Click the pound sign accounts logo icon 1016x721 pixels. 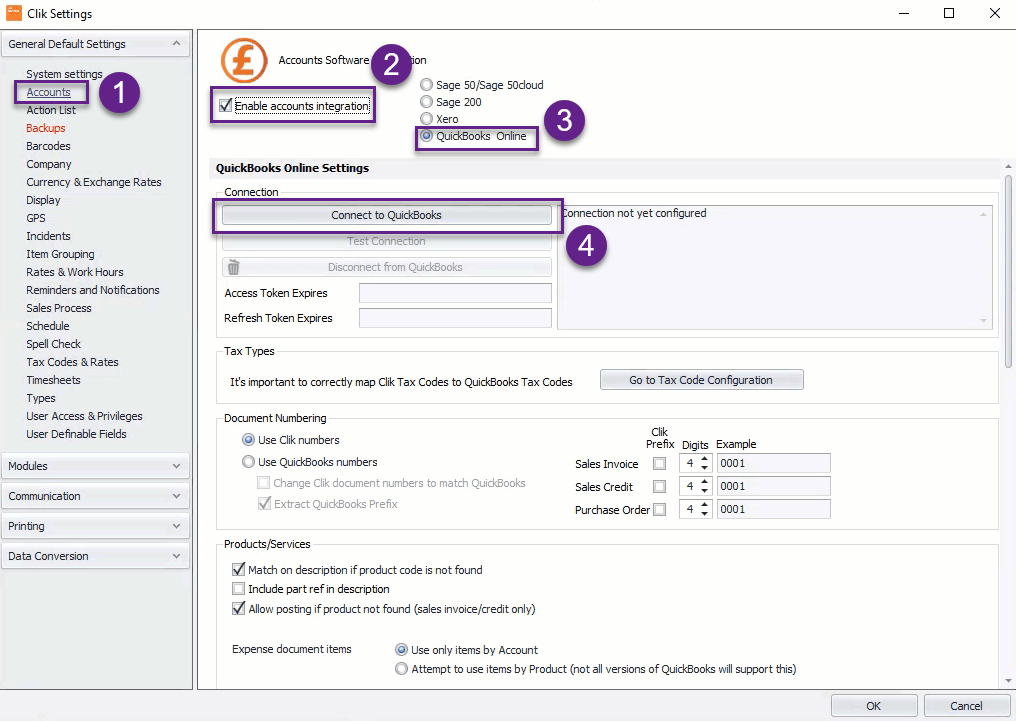(x=244, y=60)
